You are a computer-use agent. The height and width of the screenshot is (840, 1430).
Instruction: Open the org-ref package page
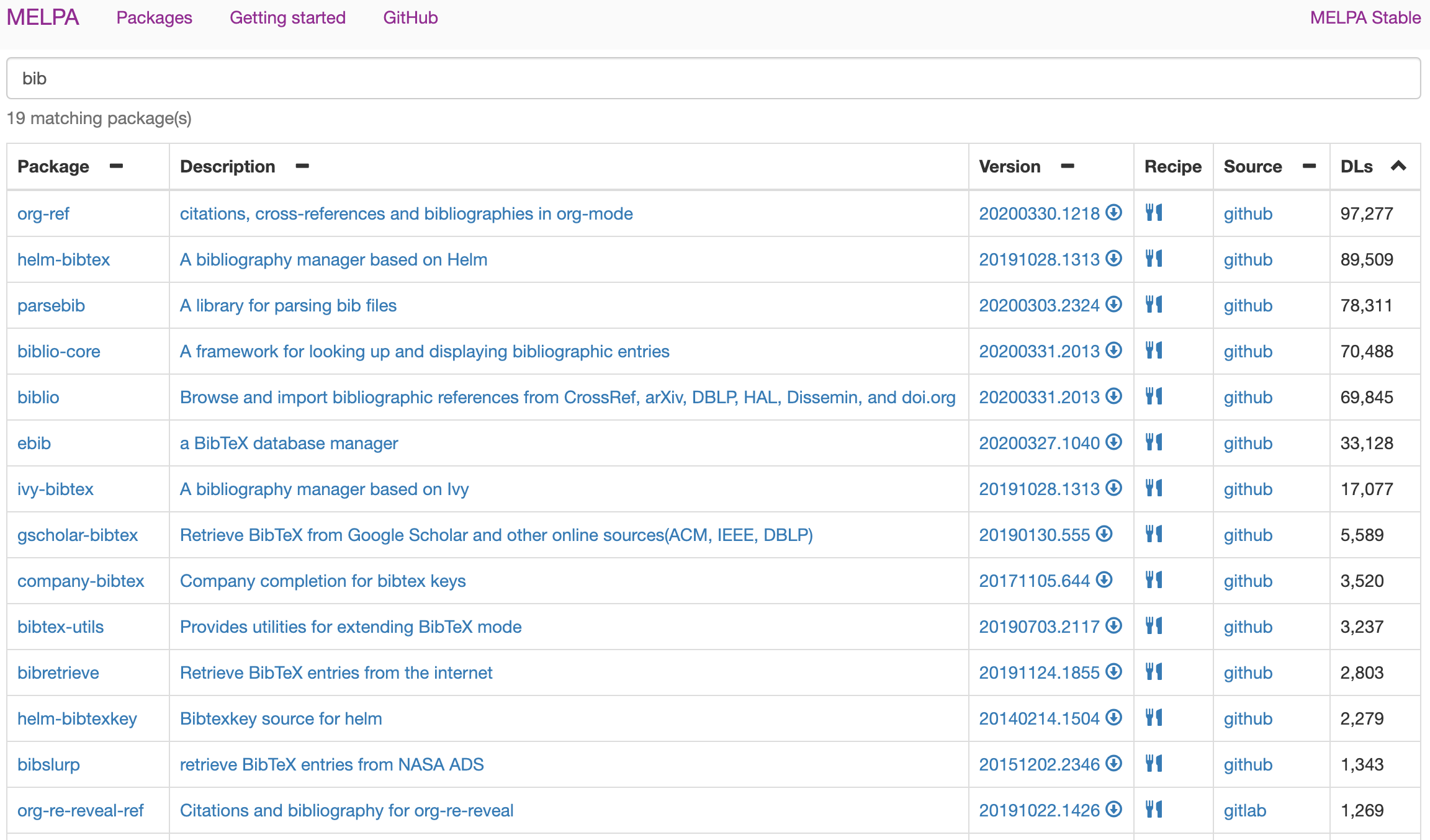[x=43, y=213]
